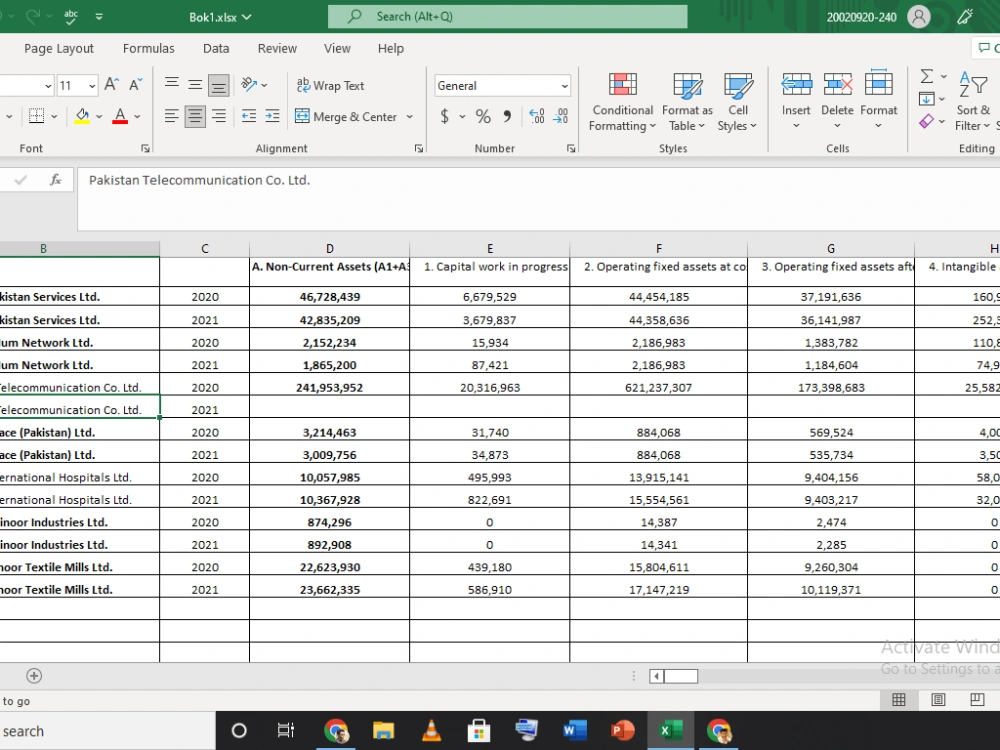Viewport: 1000px width, 750px height.
Task: Click the Decrease Font Size icon
Action: (x=135, y=85)
